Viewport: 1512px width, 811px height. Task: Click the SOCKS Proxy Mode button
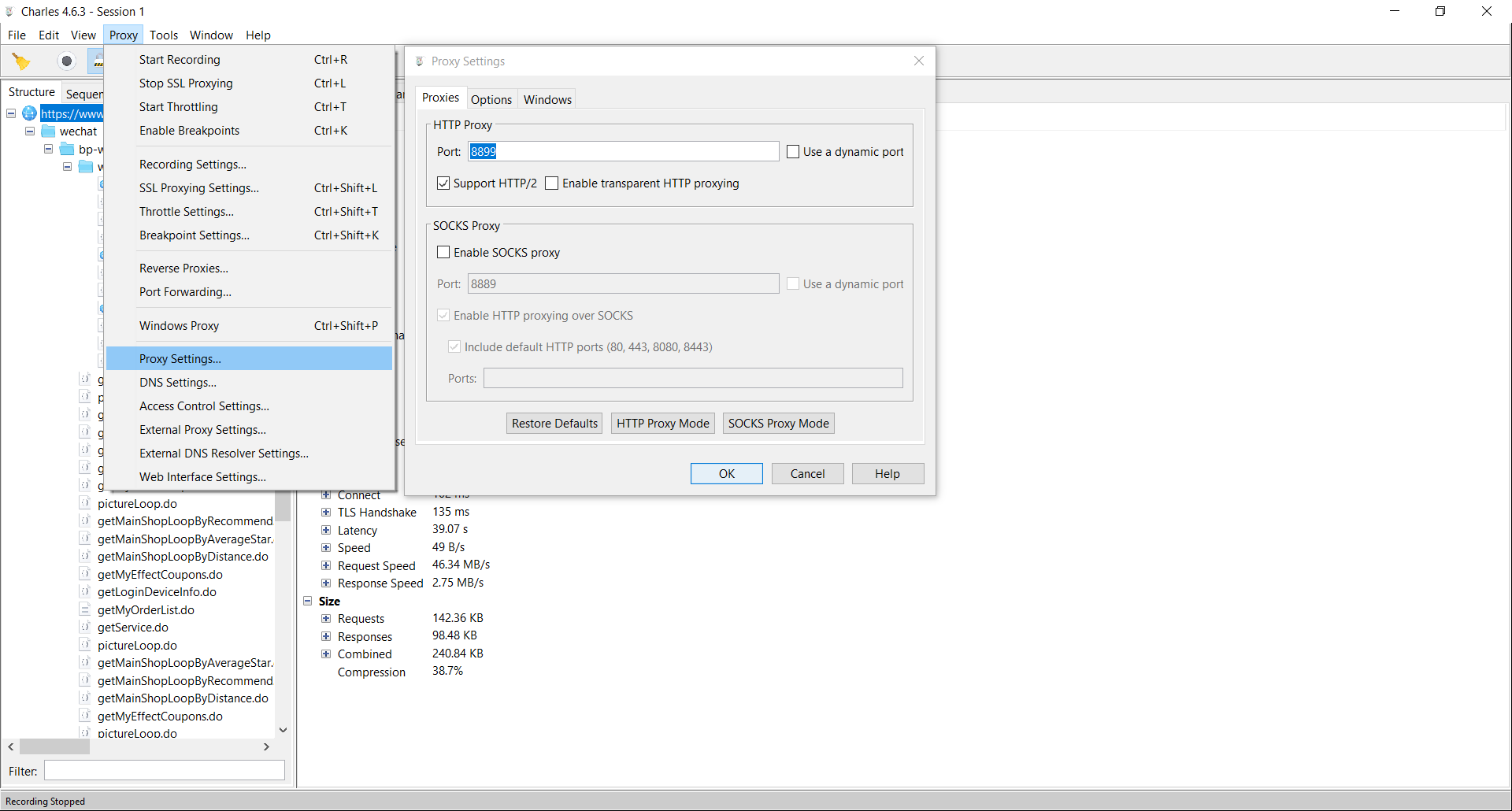[x=779, y=424]
